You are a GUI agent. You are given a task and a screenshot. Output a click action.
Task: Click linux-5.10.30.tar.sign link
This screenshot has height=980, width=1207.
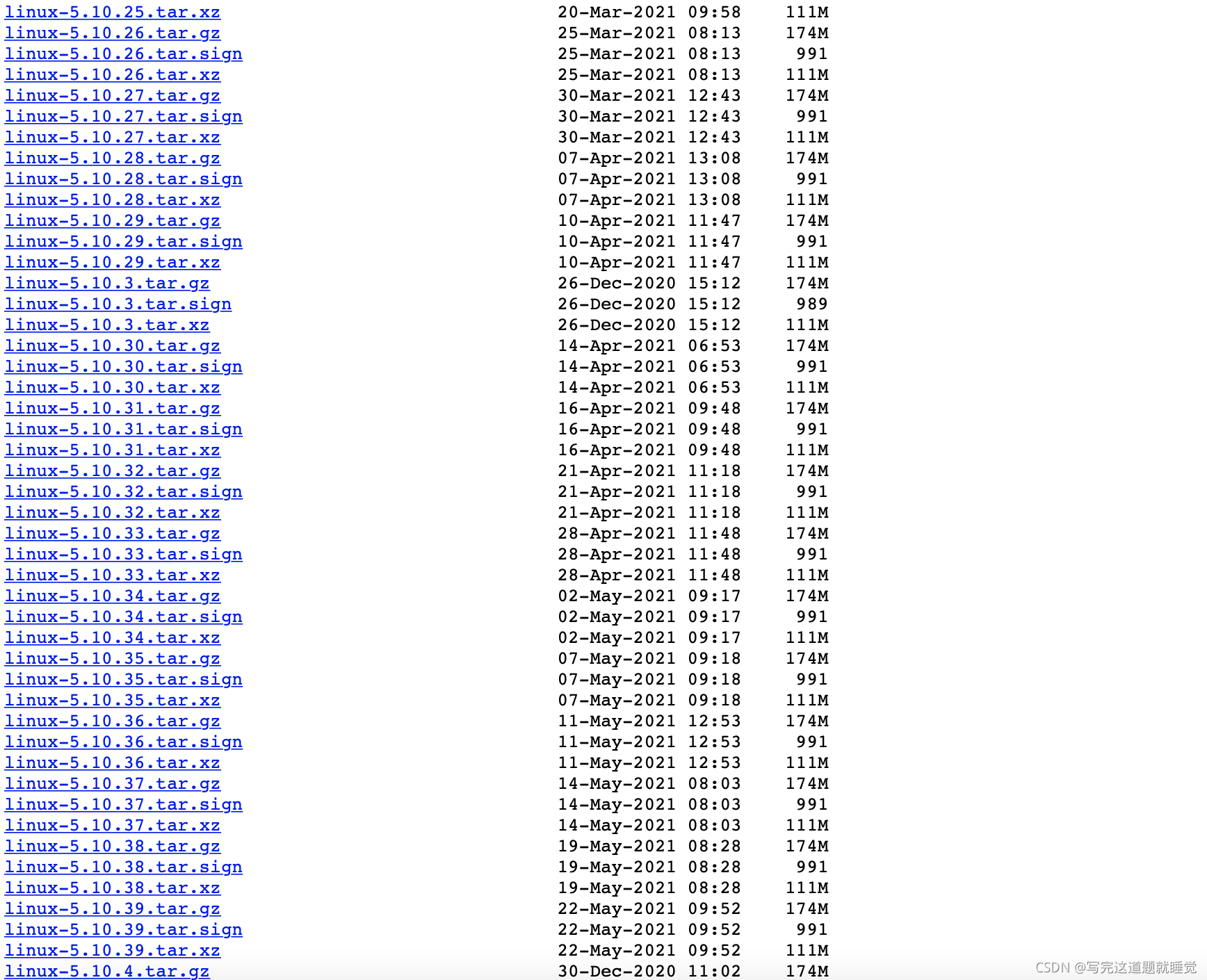124,367
